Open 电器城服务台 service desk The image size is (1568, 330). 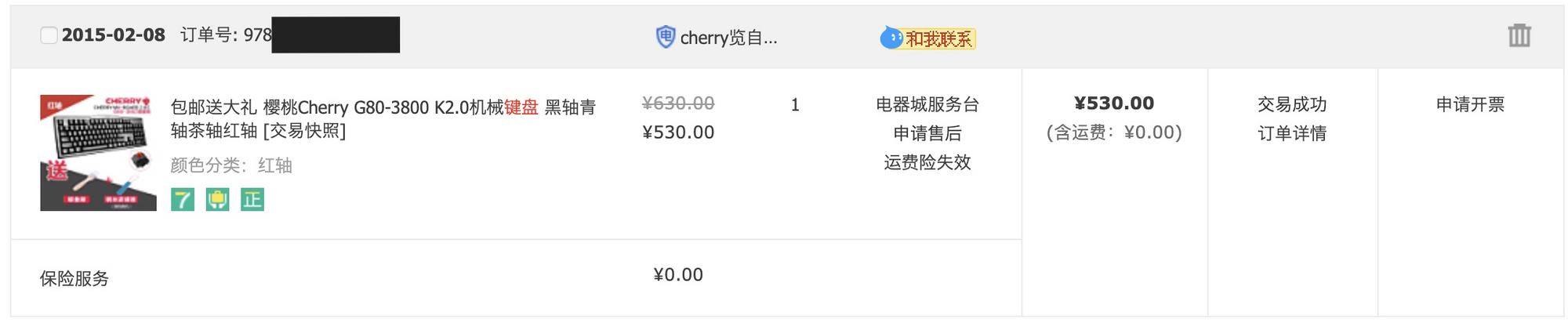coord(927,104)
